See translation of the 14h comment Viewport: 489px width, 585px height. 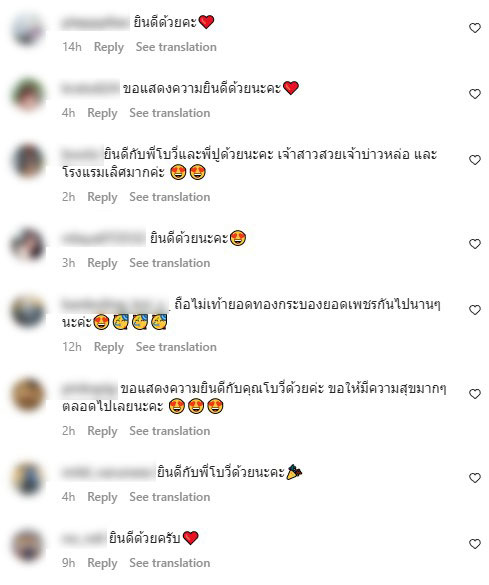(176, 47)
